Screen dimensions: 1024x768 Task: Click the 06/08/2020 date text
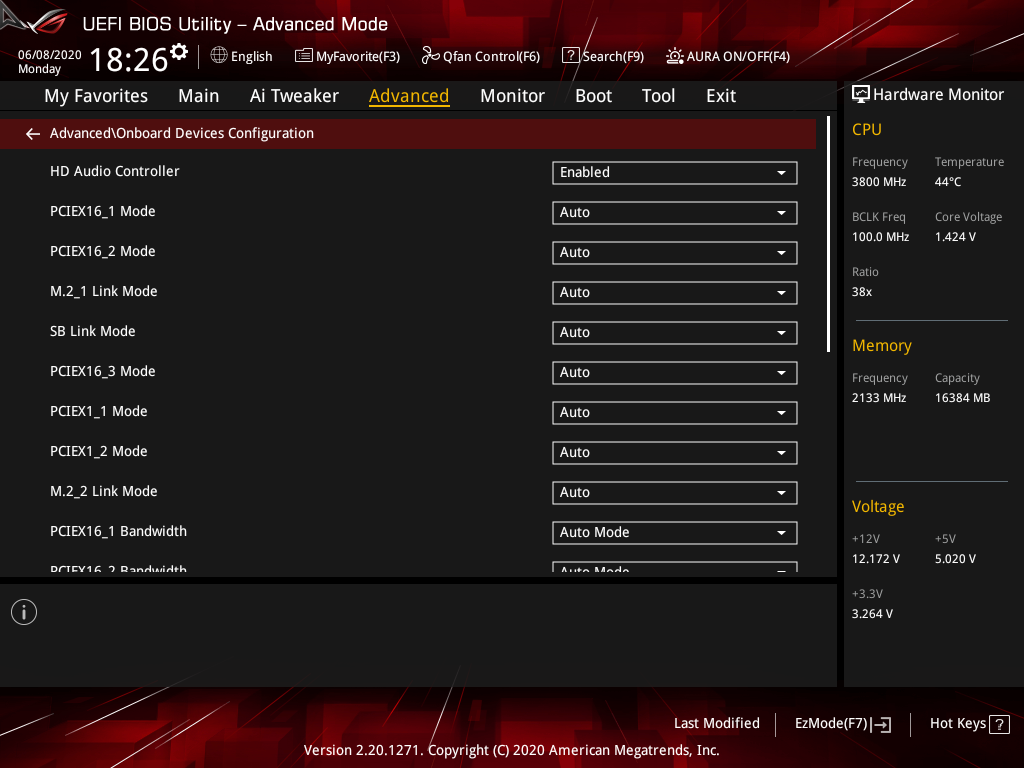click(x=50, y=55)
